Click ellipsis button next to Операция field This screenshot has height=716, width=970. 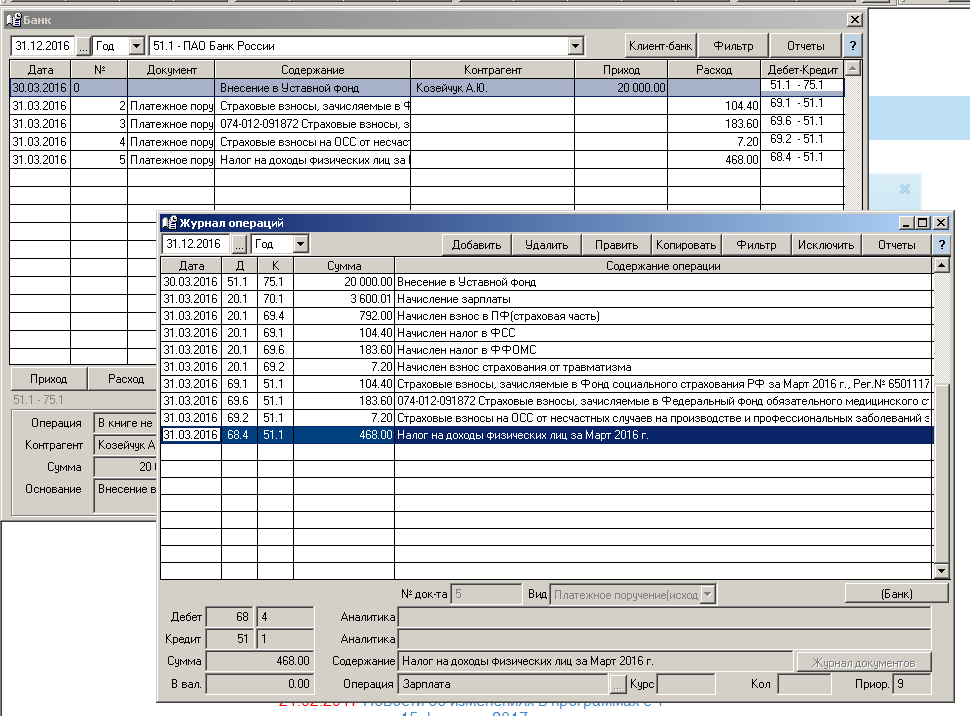tap(618, 685)
